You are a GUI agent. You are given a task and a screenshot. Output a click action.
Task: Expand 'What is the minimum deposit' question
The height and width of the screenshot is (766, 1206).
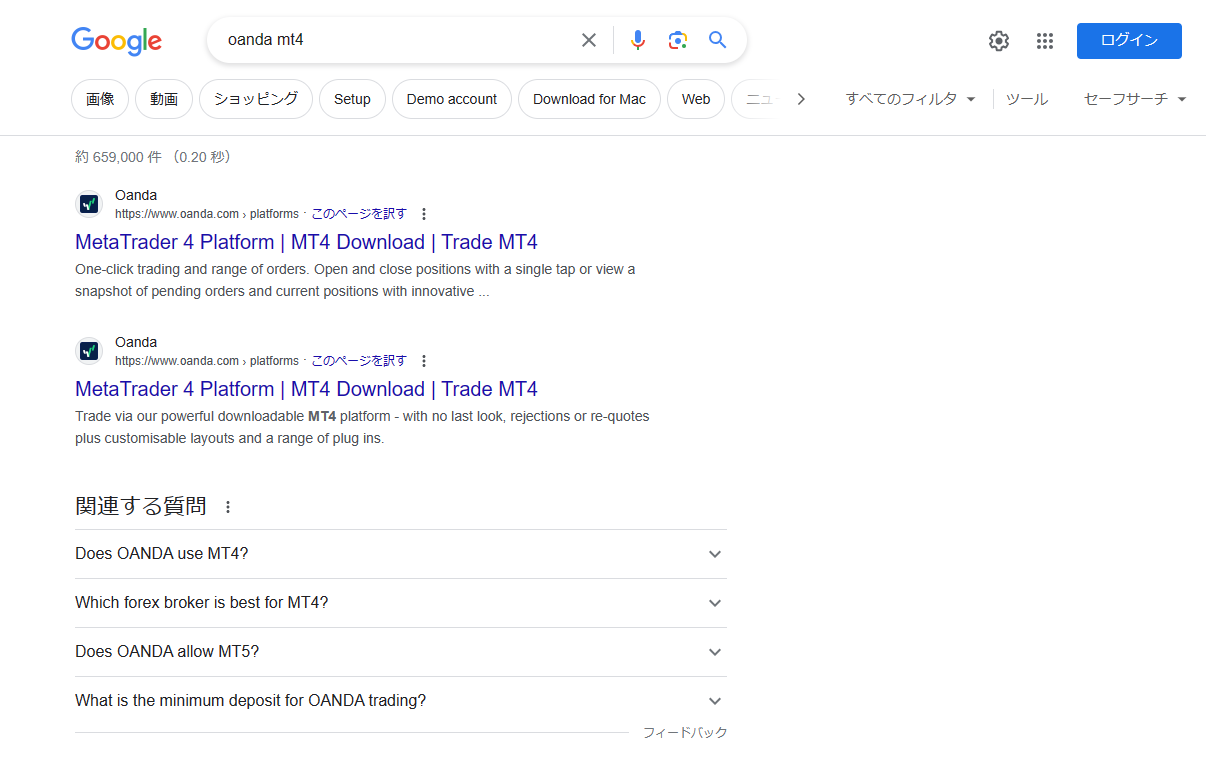[x=401, y=701]
